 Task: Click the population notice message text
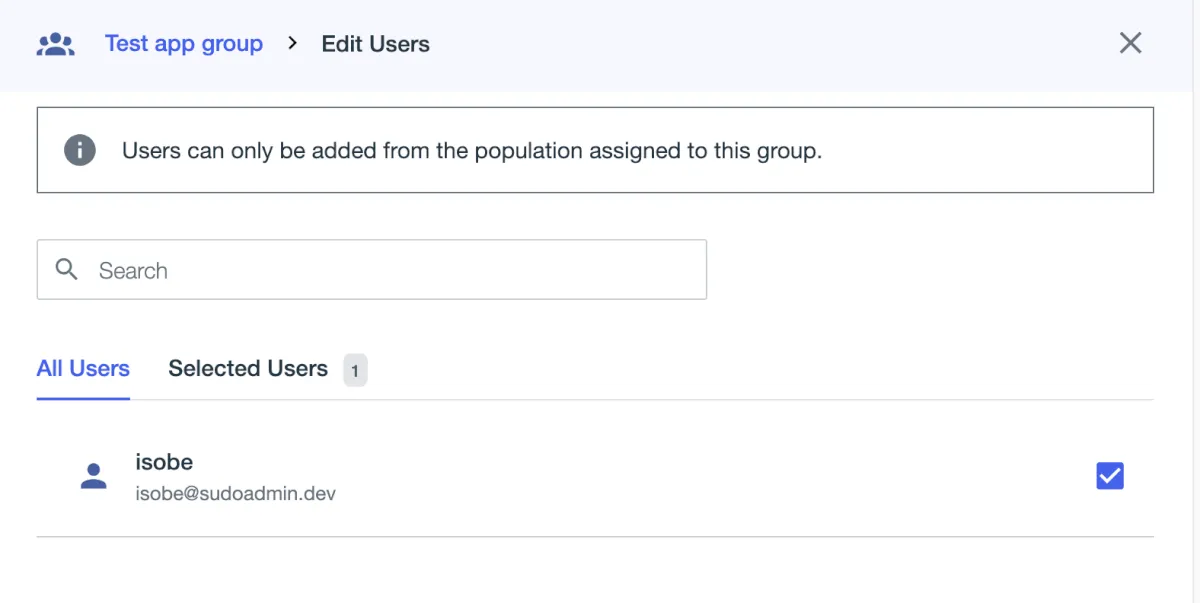[x=471, y=151]
